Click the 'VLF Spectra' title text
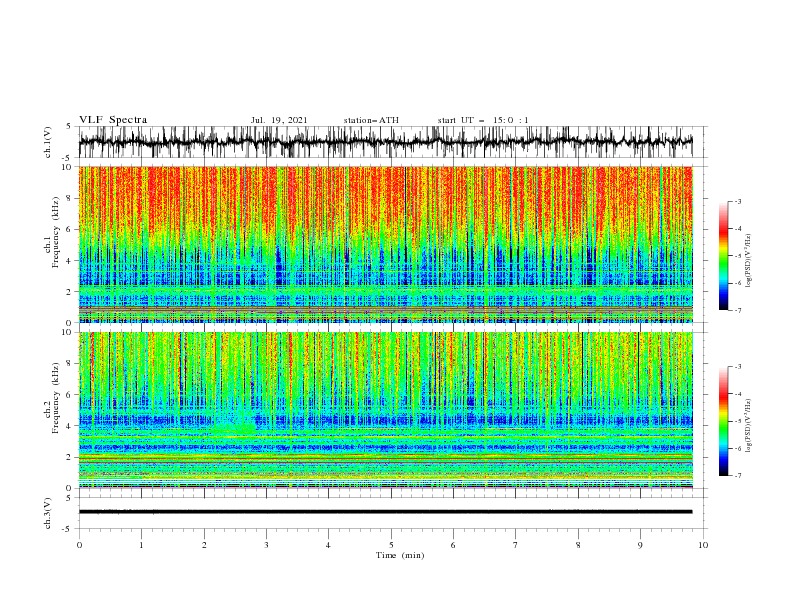 coord(113,120)
